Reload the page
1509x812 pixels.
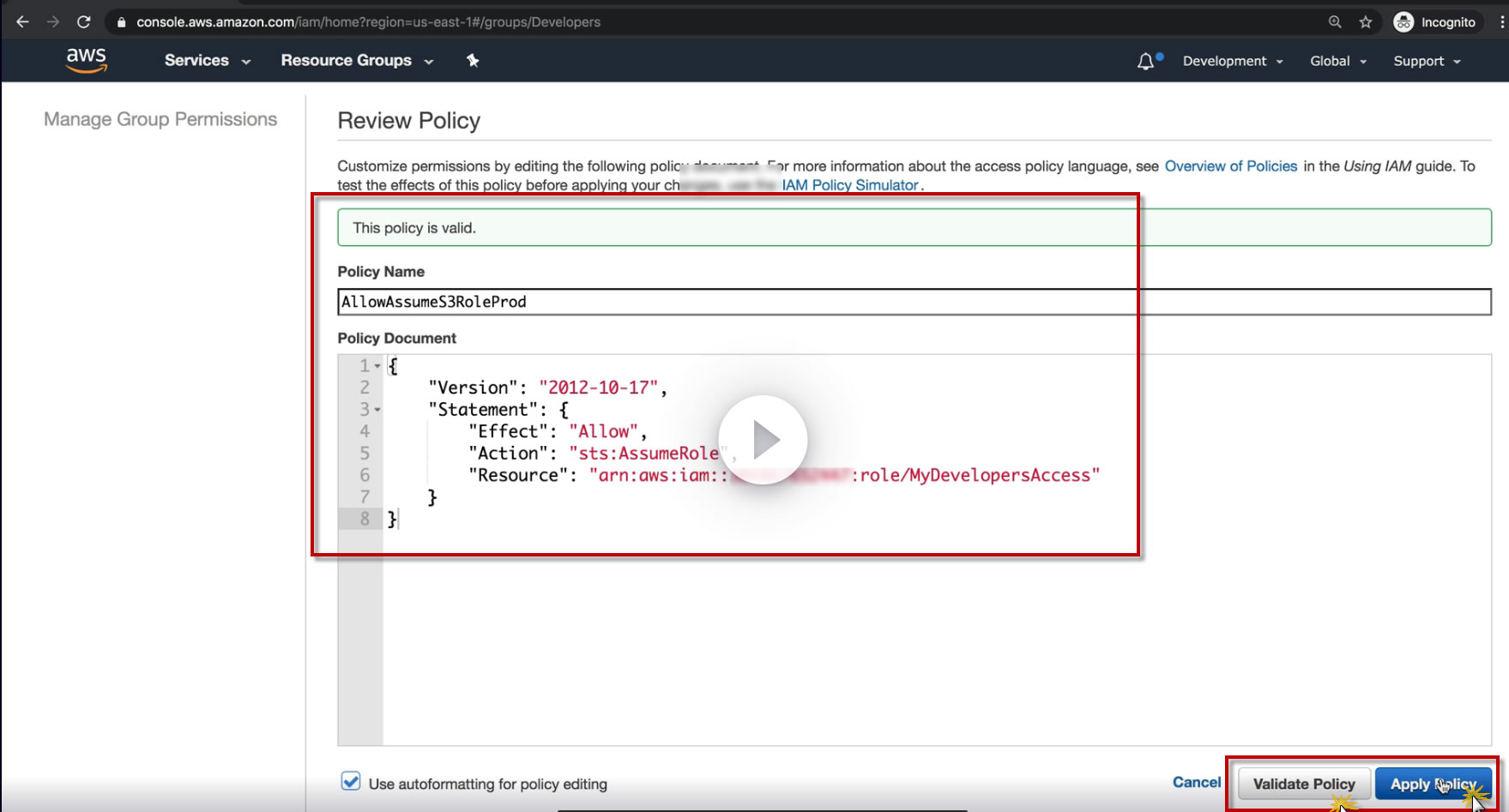(x=83, y=22)
